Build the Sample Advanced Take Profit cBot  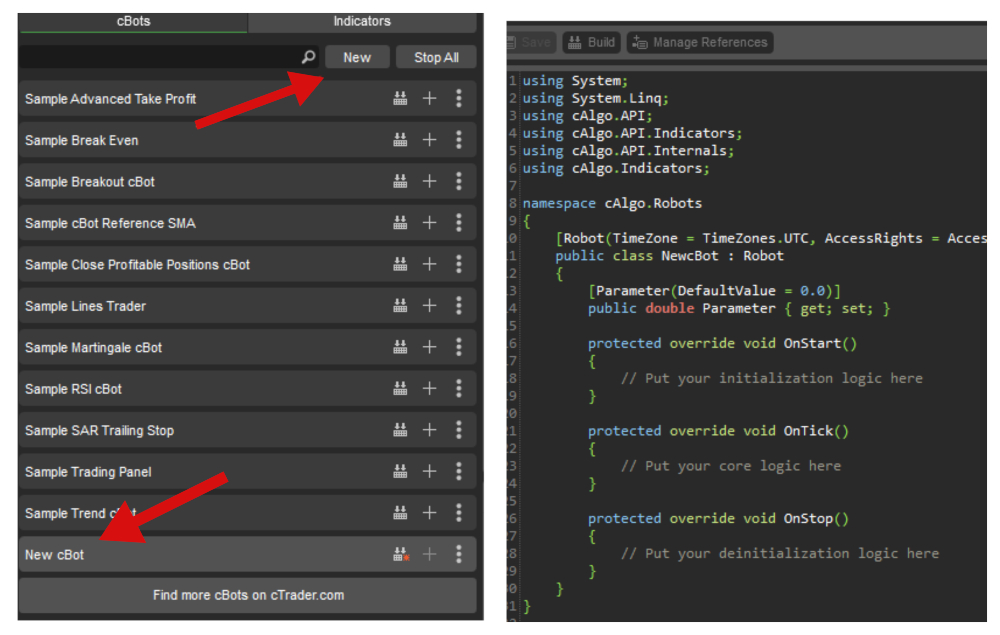[400, 98]
